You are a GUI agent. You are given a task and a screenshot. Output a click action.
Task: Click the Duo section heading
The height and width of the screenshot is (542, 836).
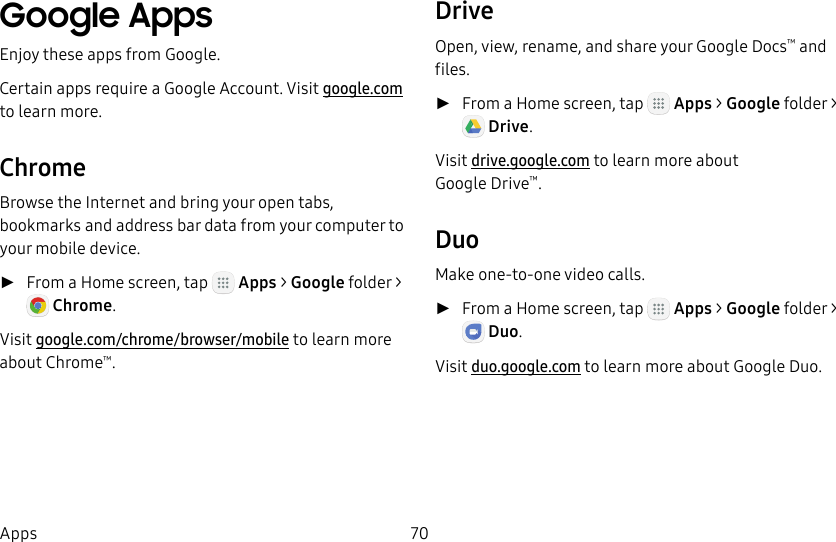[x=457, y=239]
